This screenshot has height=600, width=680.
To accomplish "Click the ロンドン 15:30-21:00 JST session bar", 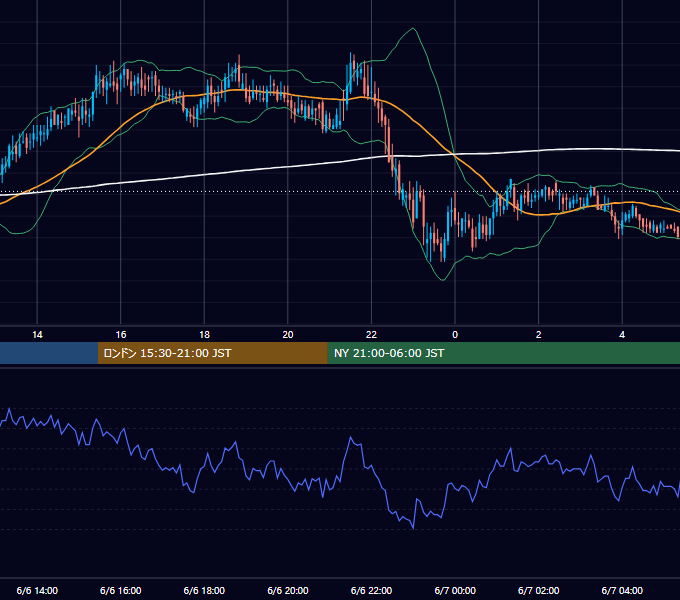I will (212, 353).
